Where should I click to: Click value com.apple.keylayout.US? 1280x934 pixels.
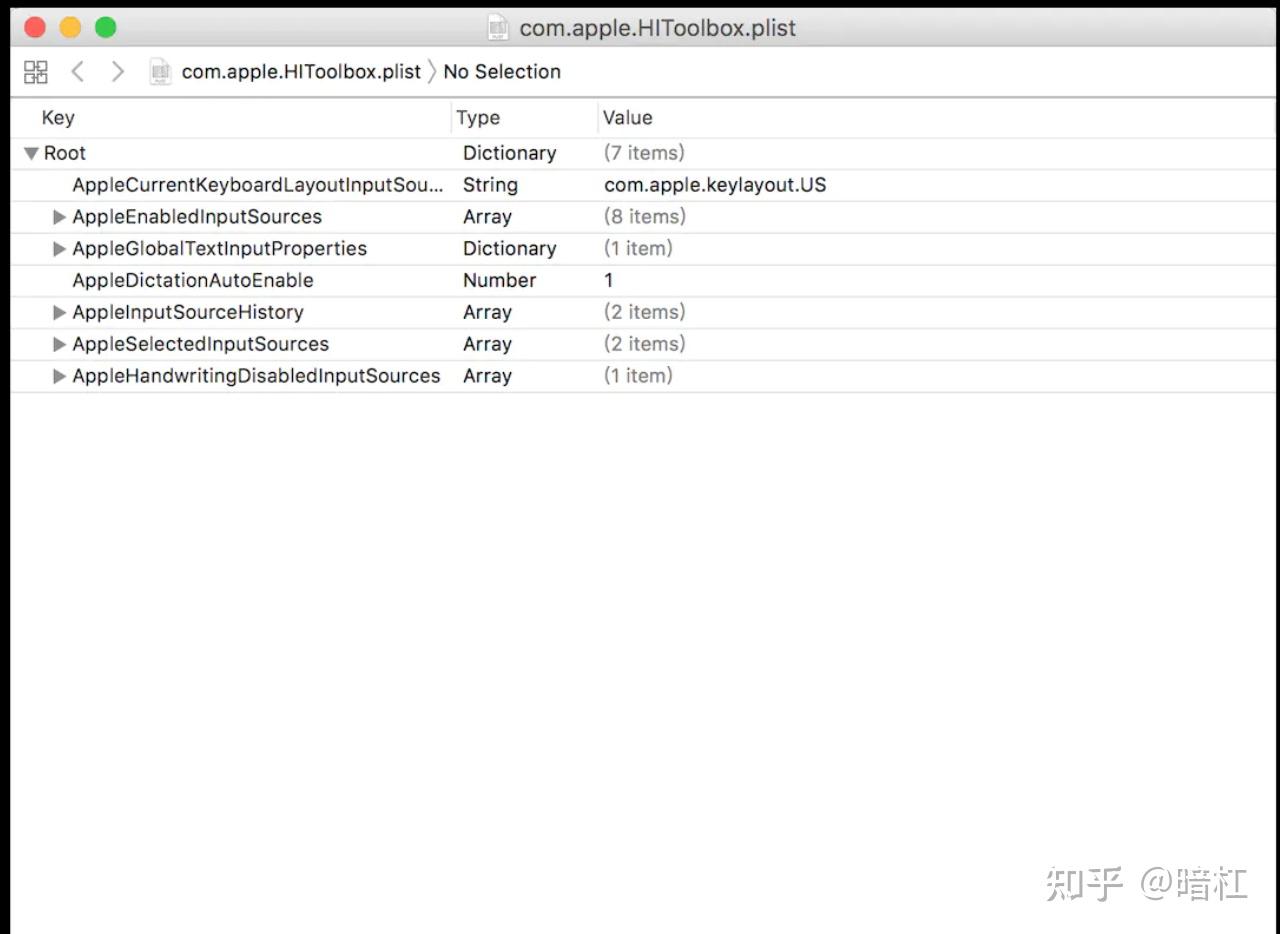pyautogui.click(x=715, y=185)
